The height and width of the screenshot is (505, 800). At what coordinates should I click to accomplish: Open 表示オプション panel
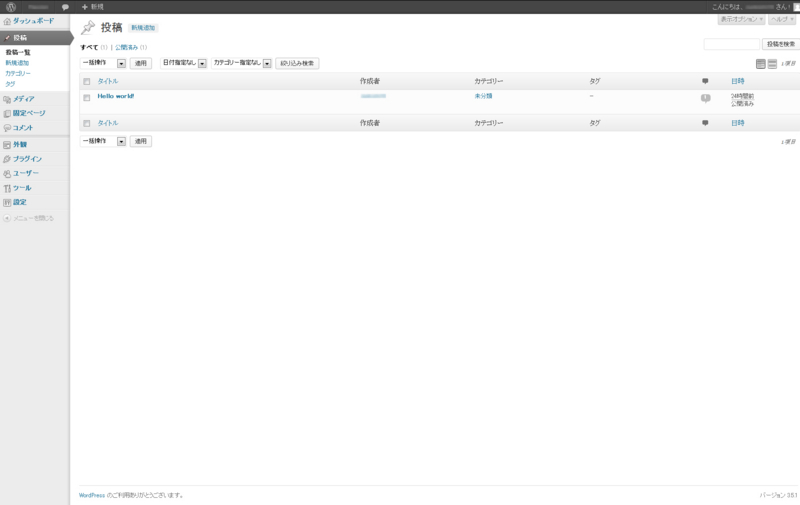click(x=741, y=19)
